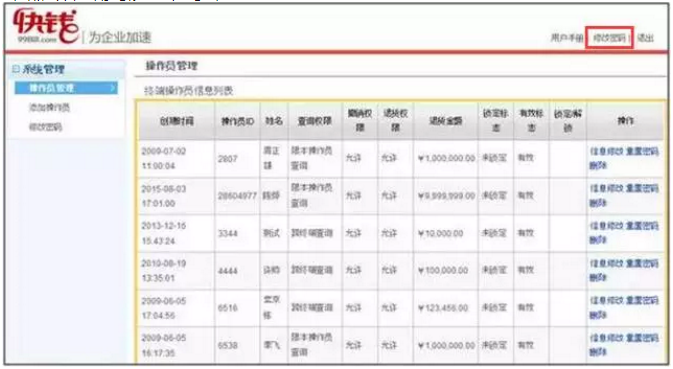
Task: Click 删除 for operator 2807
Action: (598, 165)
